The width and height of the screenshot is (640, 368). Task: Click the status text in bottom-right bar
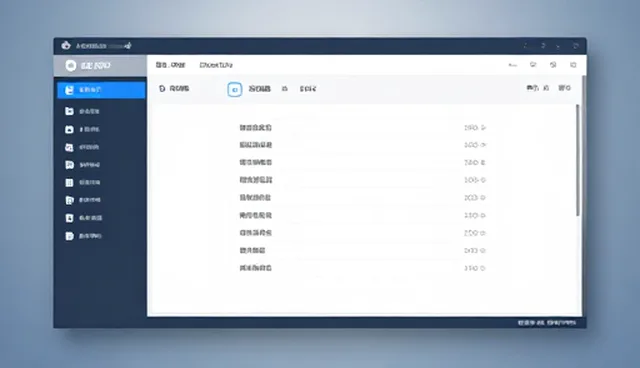(547, 323)
